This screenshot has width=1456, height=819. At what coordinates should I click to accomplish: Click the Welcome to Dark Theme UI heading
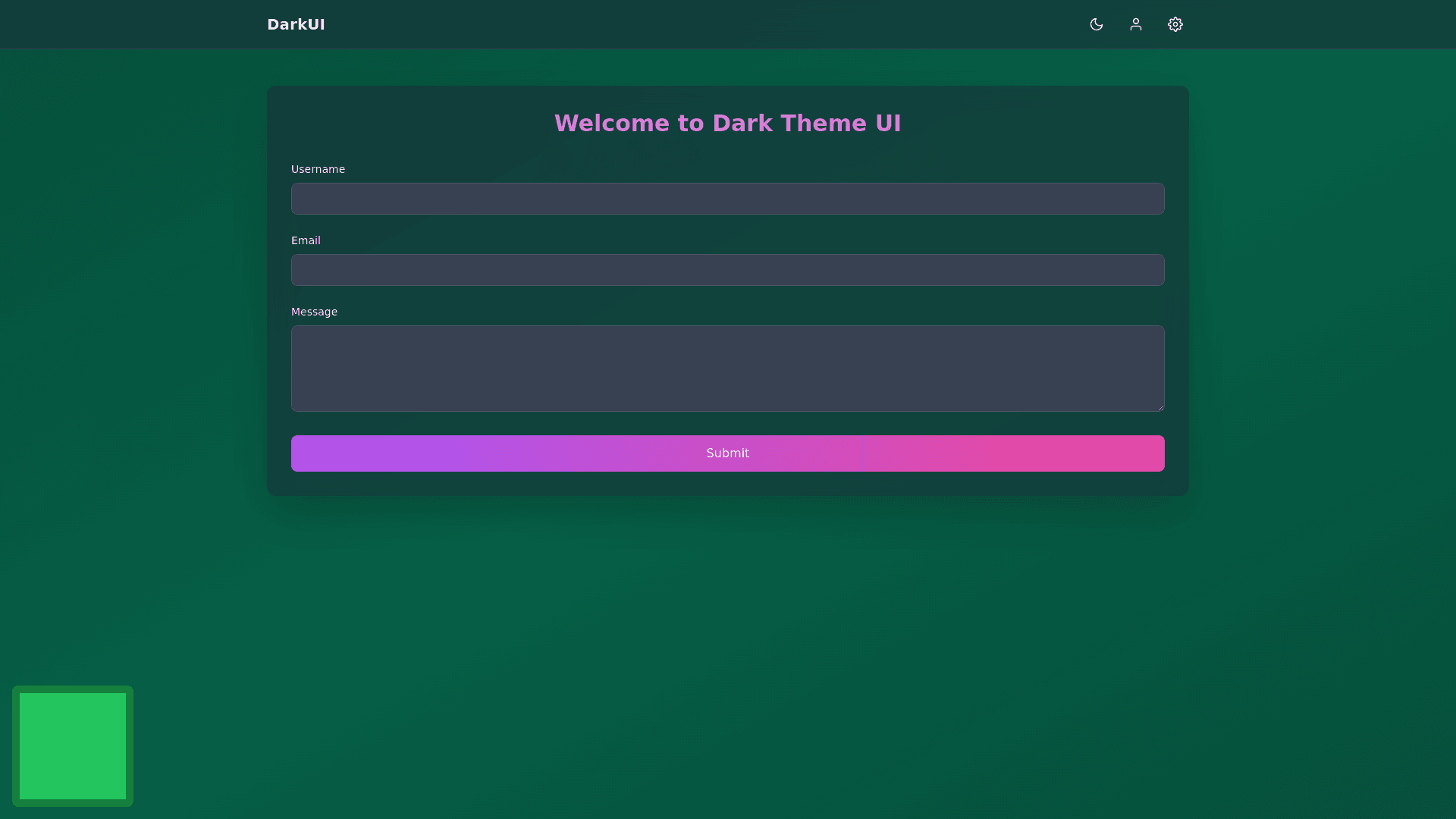[x=727, y=123]
